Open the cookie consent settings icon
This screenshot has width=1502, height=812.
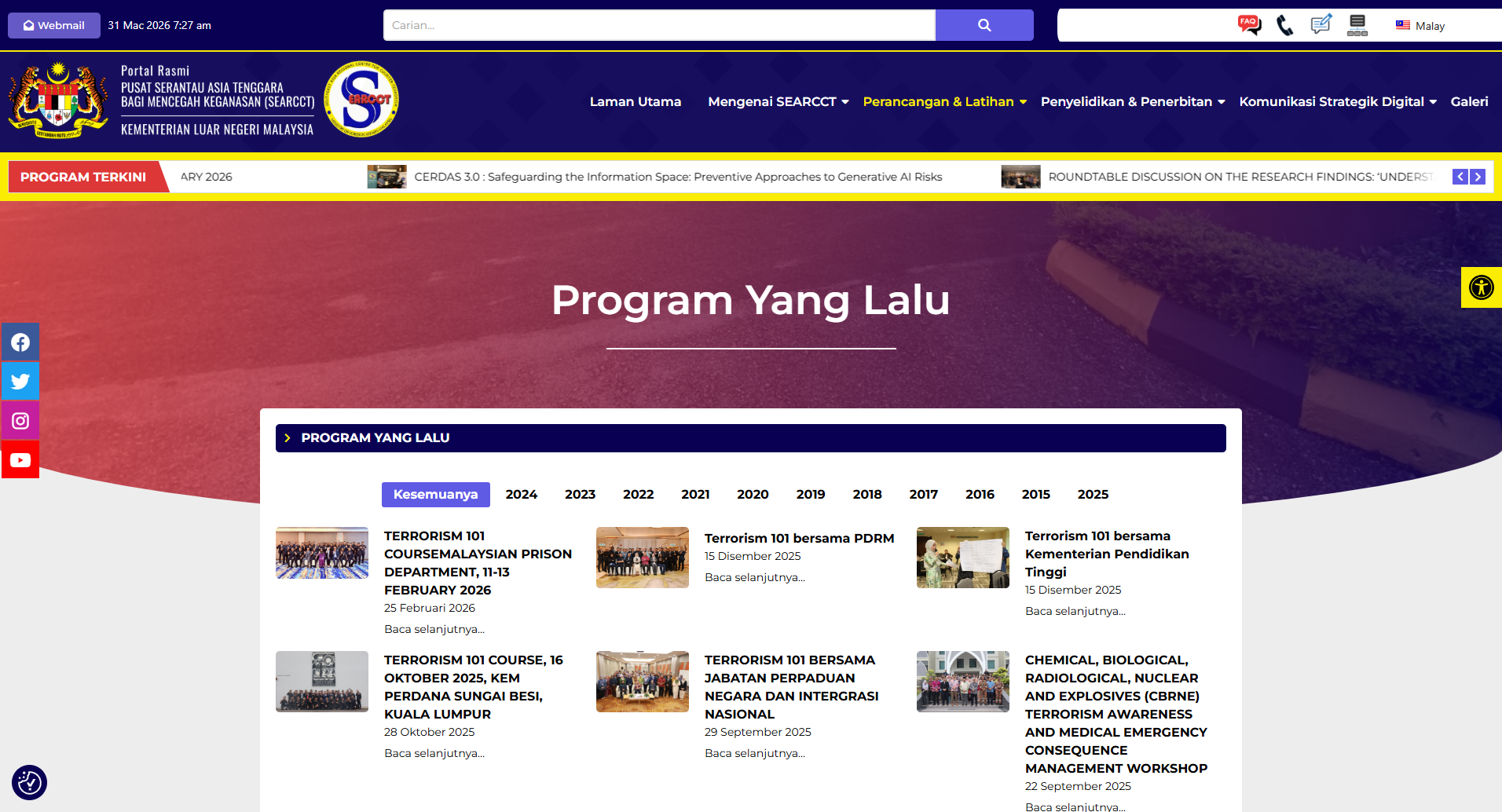[x=29, y=782]
